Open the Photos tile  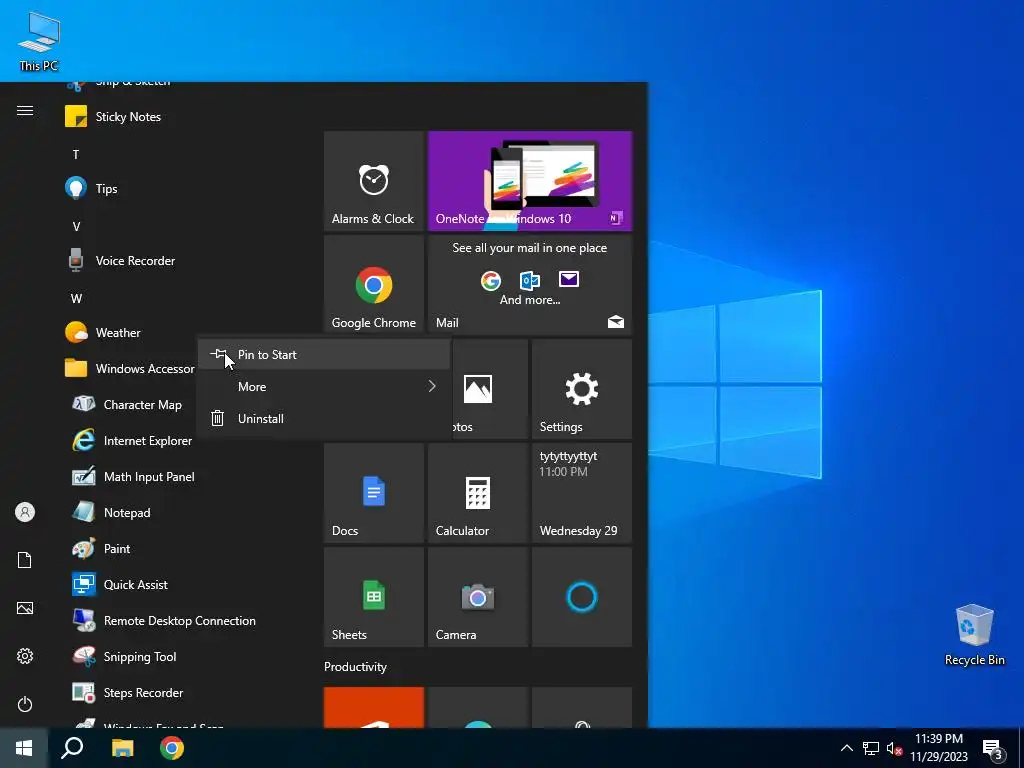coord(490,389)
